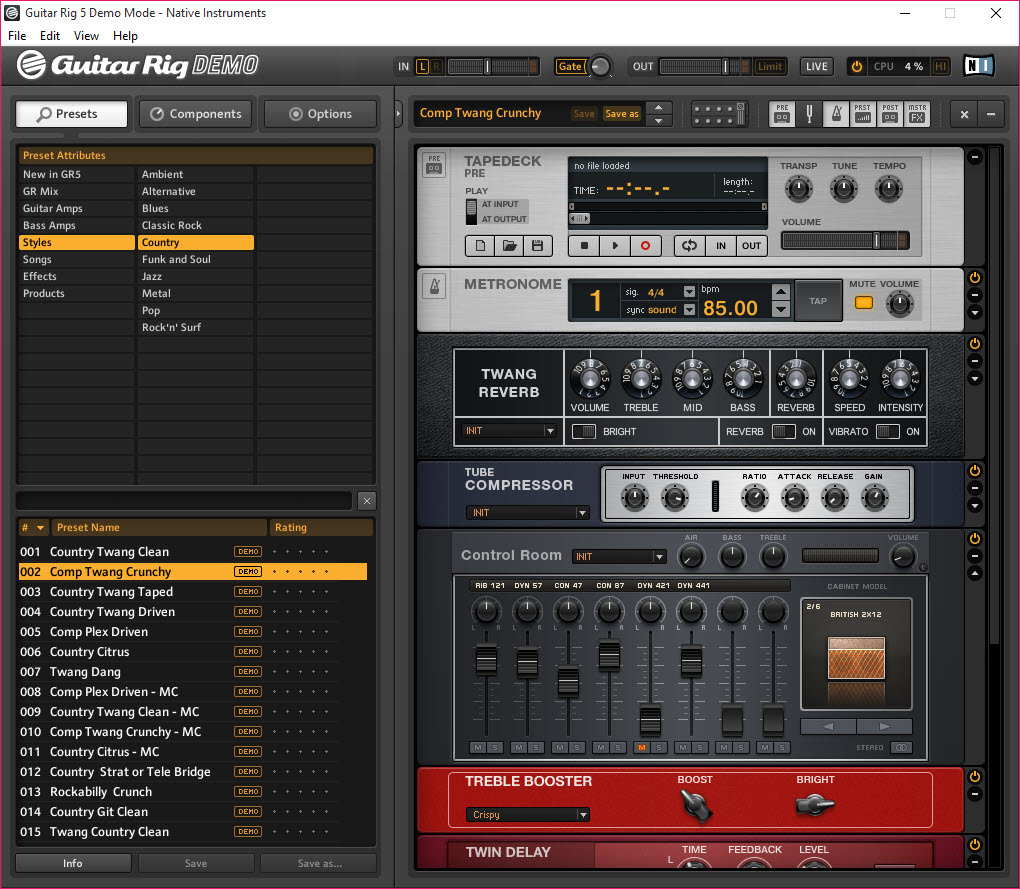Click the Tapedeck Pre module icon in the rack
The image size is (1020, 889).
[x=435, y=165]
